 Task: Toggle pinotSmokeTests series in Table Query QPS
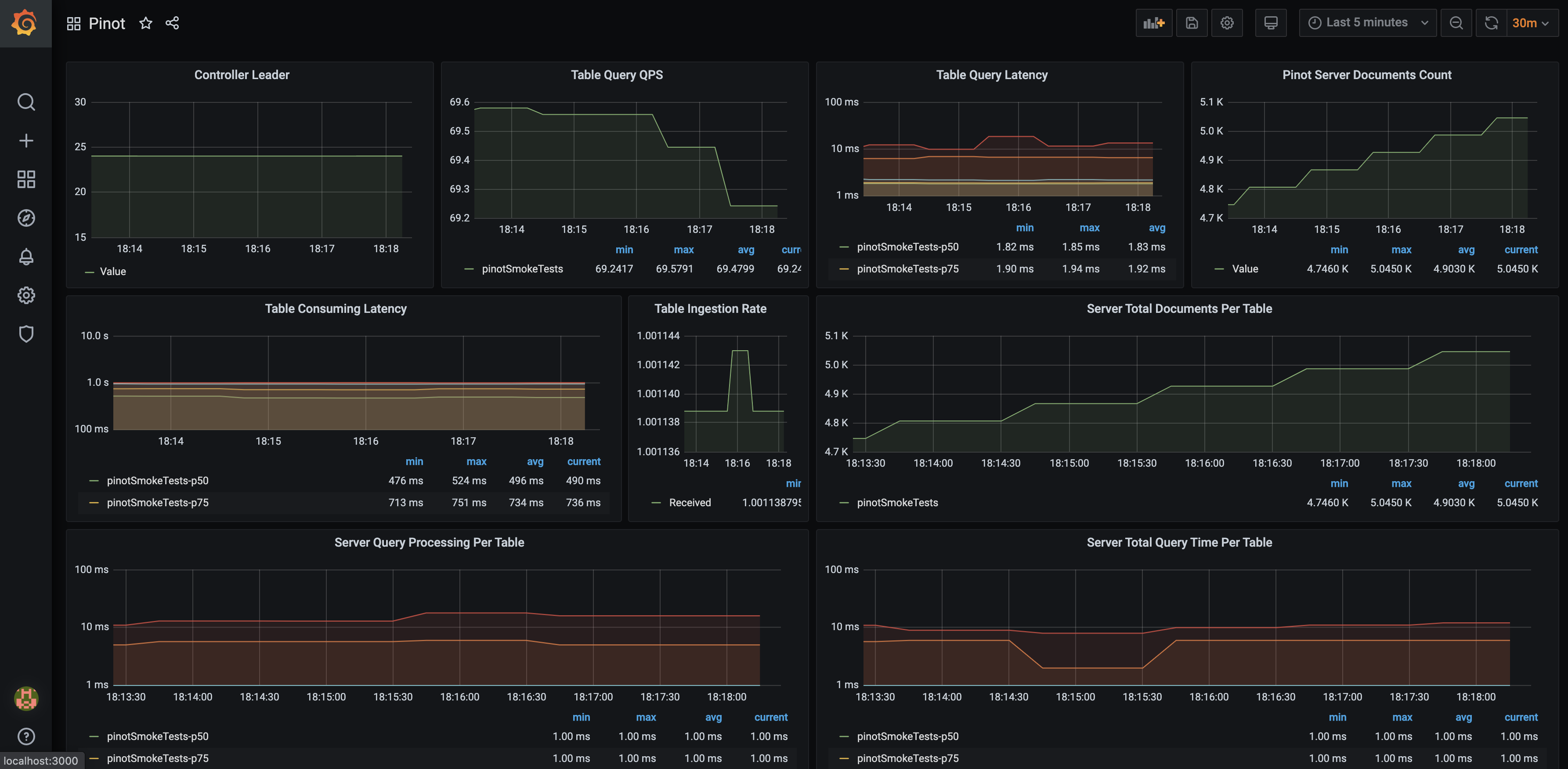click(522, 269)
